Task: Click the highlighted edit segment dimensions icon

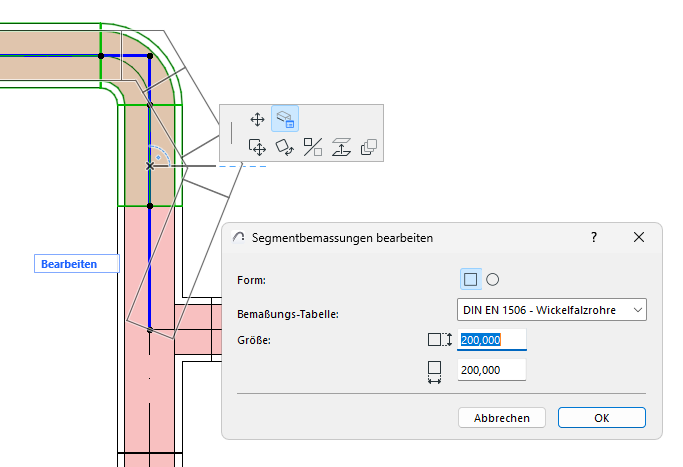Action: (285, 118)
